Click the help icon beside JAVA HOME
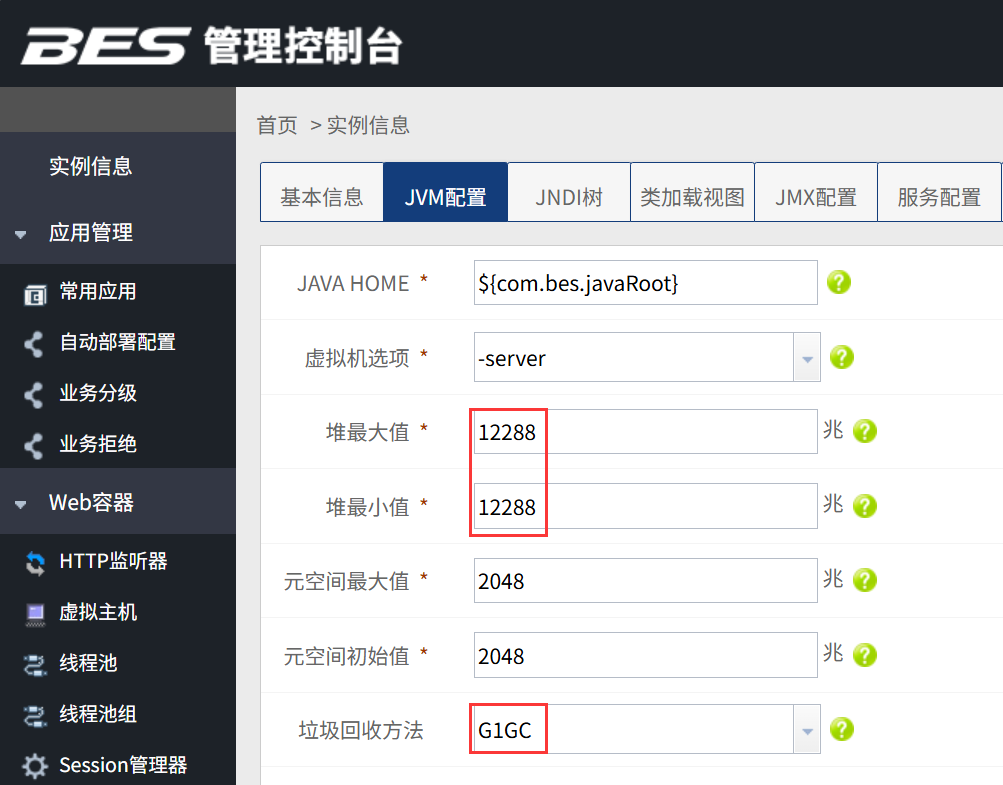This screenshot has height=785, width=1003. 839,282
